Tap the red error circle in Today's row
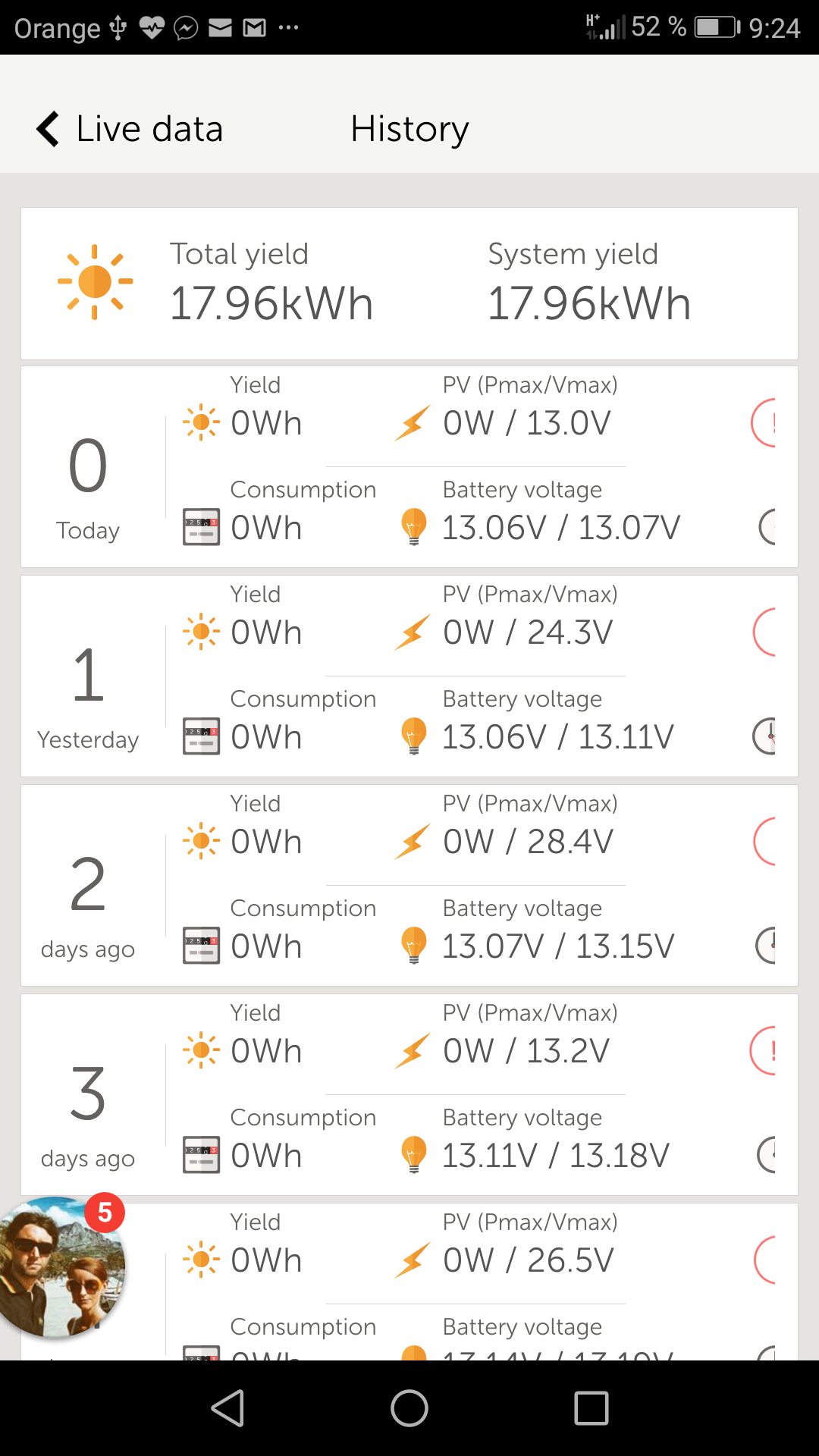The height and width of the screenshot is (1456, 819). click(764, 422)
